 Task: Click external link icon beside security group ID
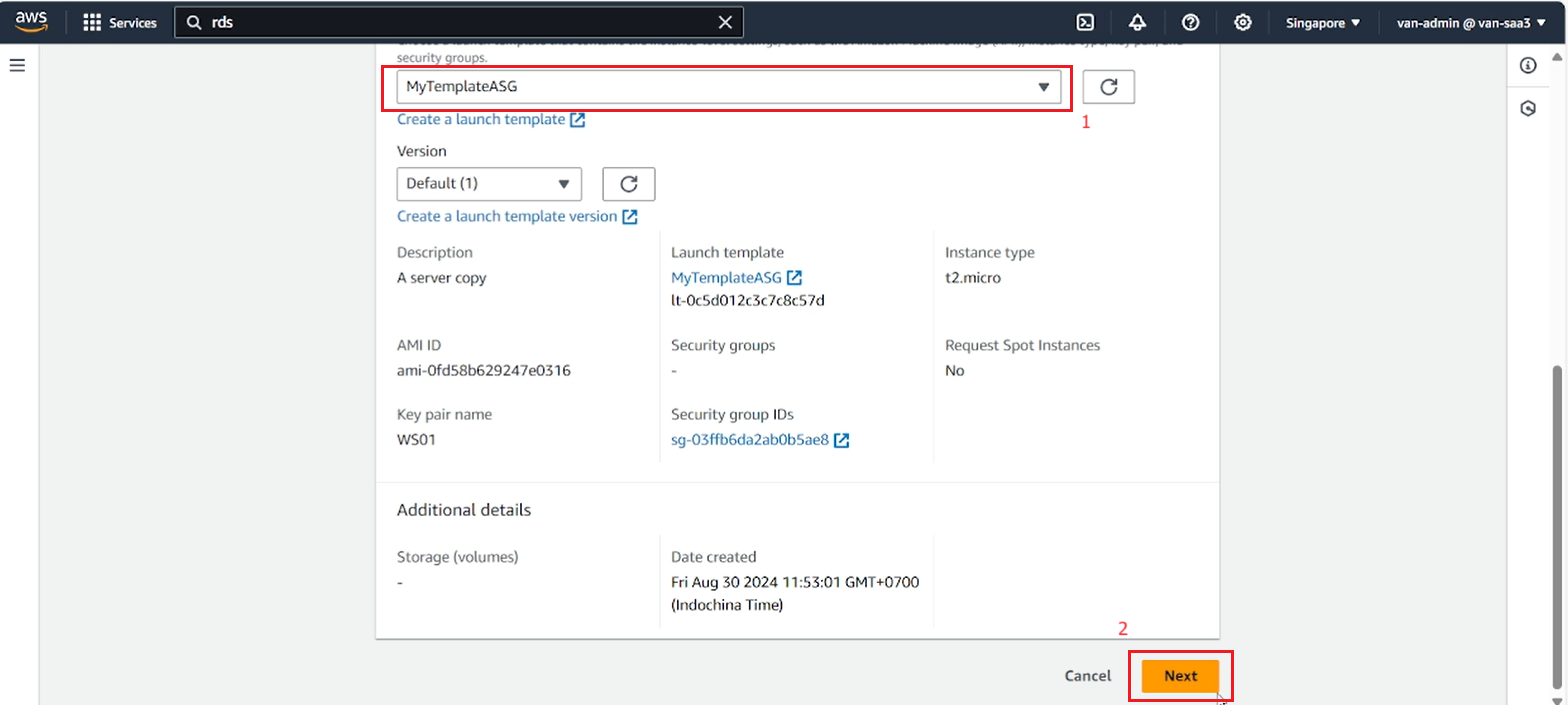click(x=842, y=440)
